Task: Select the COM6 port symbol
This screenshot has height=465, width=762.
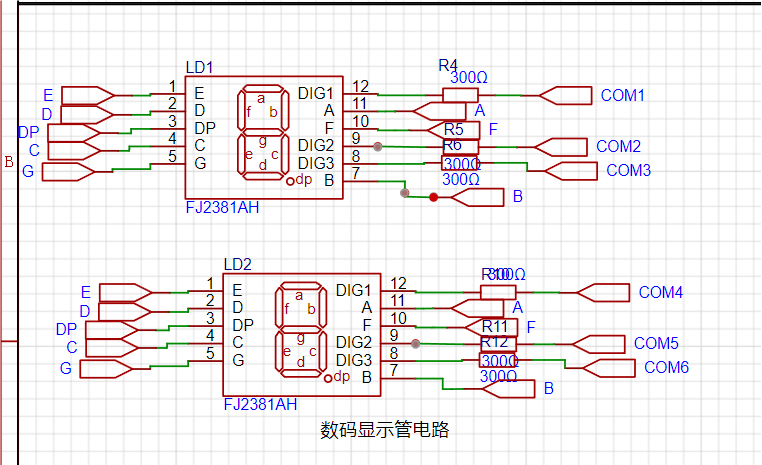Action: coord(608,368)
